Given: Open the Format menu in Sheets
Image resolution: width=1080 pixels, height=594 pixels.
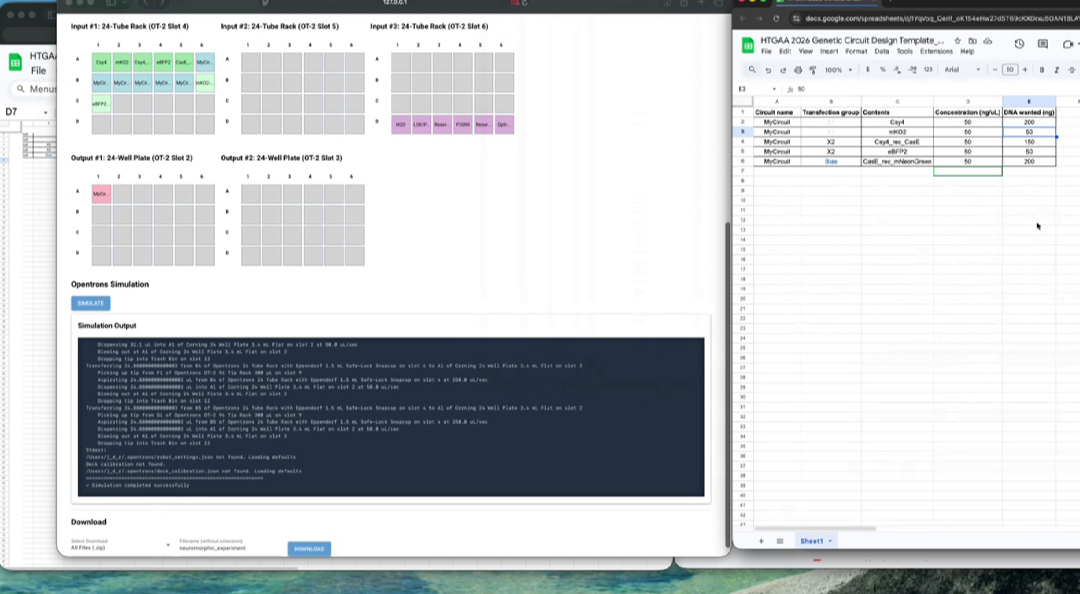Looking at the screenshot, I should (856, 52).
